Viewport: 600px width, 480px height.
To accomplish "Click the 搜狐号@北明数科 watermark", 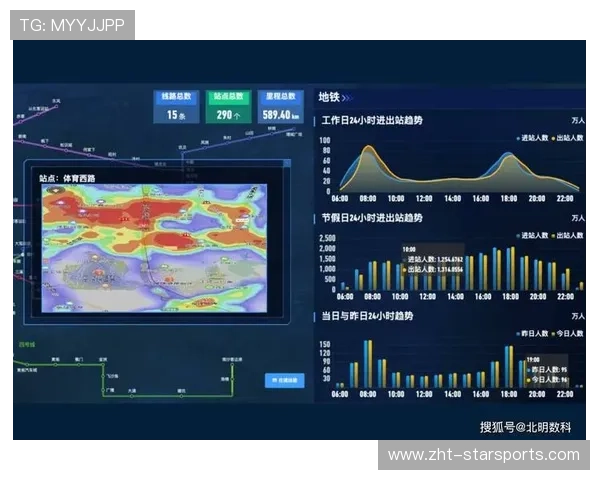I will point(525,426).
